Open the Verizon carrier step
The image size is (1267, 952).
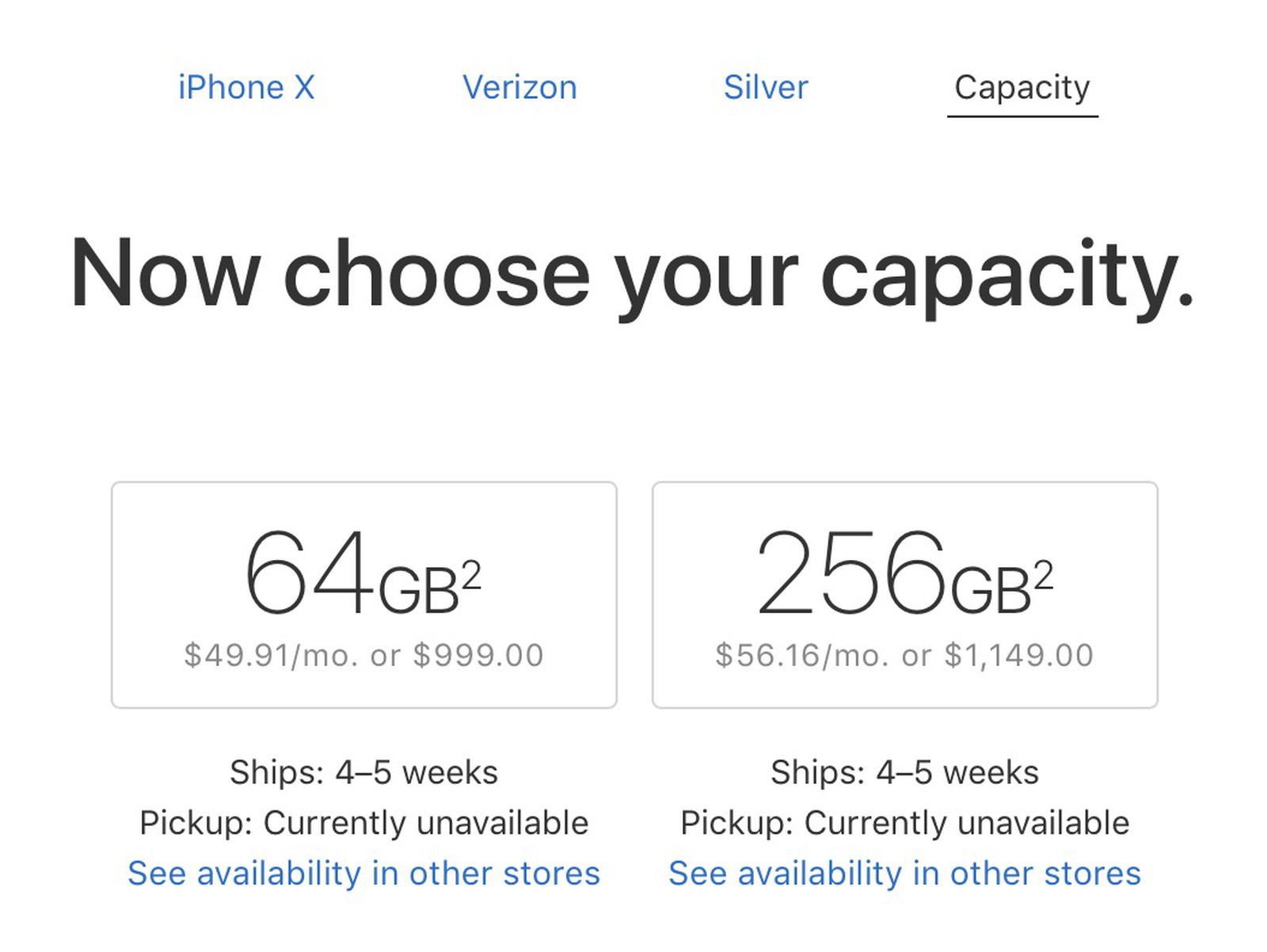[x=519, y=87]
